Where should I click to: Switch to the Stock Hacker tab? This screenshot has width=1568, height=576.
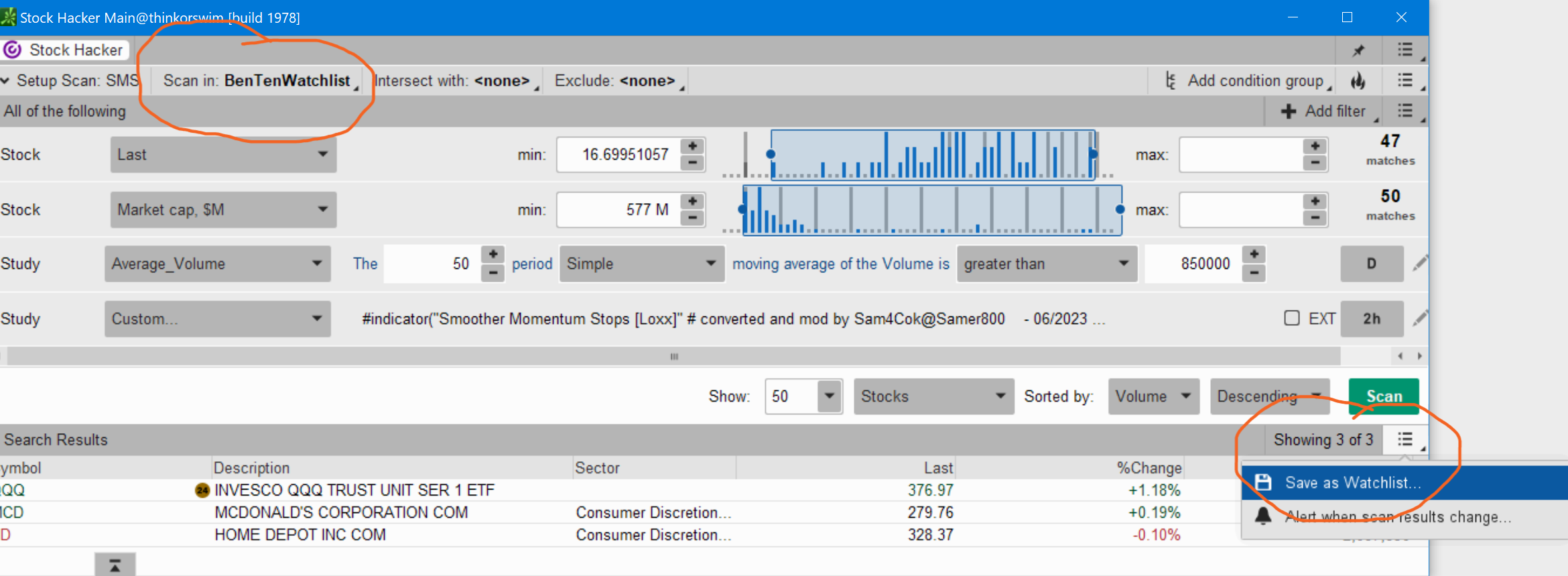click(x=65, y=50)
